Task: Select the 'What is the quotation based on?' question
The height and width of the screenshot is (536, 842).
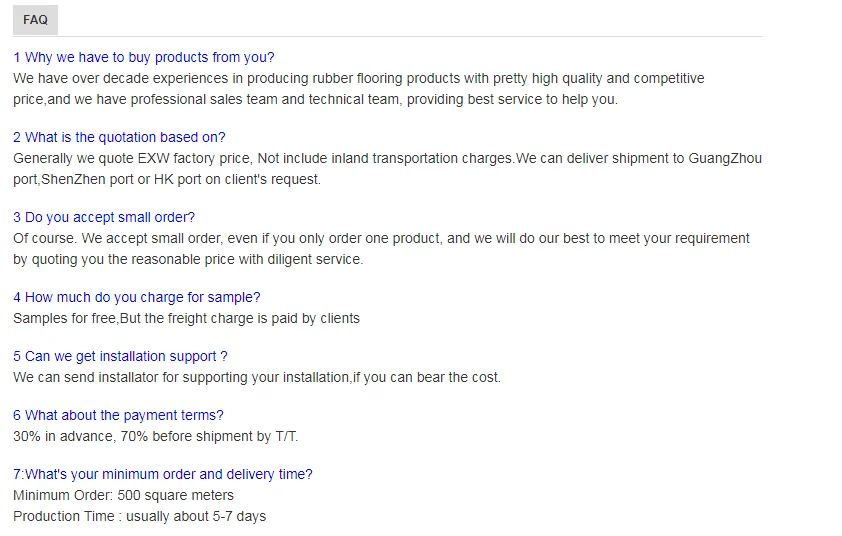Action: (x=119, y=137)
